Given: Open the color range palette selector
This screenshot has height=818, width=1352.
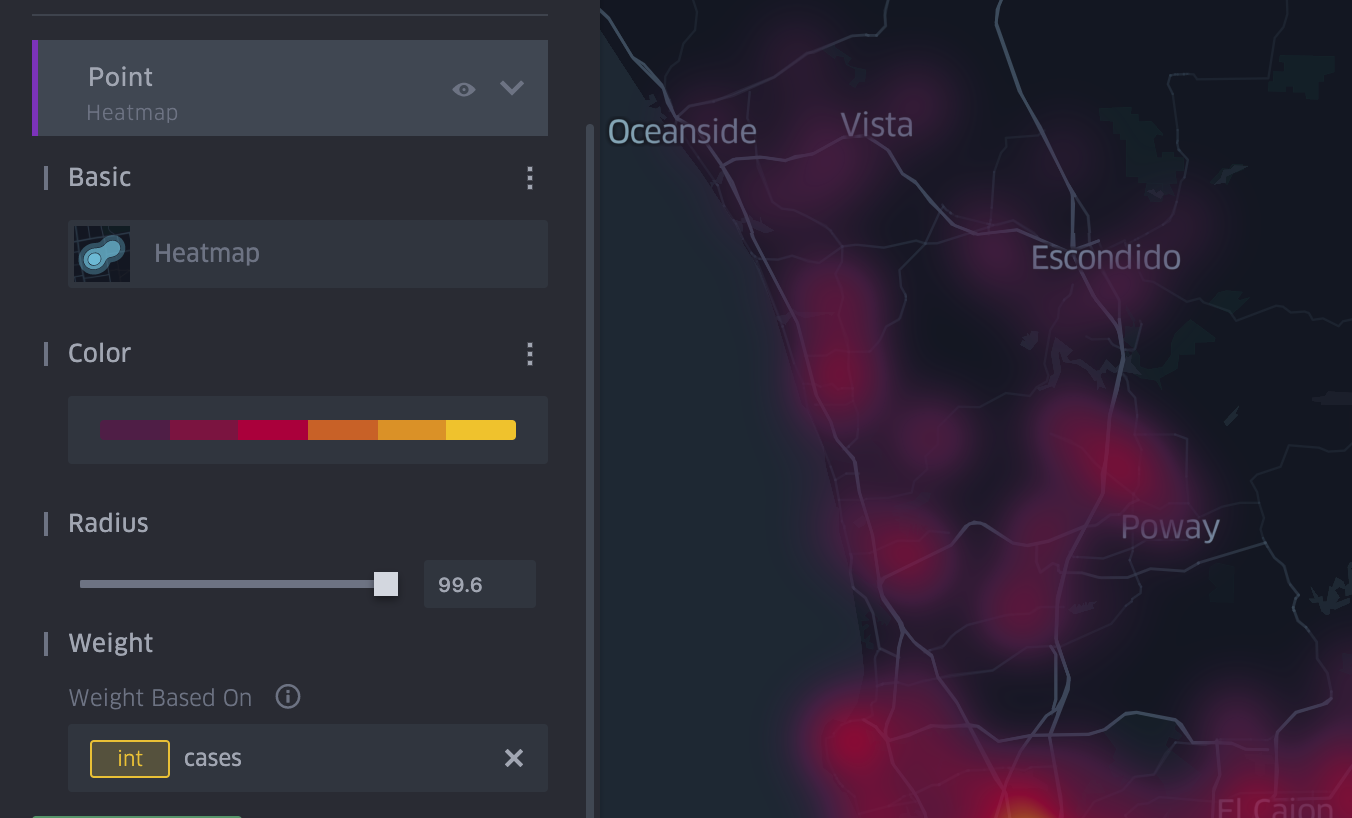Looking at the screenshot, I should pyautogui.click(x=308, y=430).
